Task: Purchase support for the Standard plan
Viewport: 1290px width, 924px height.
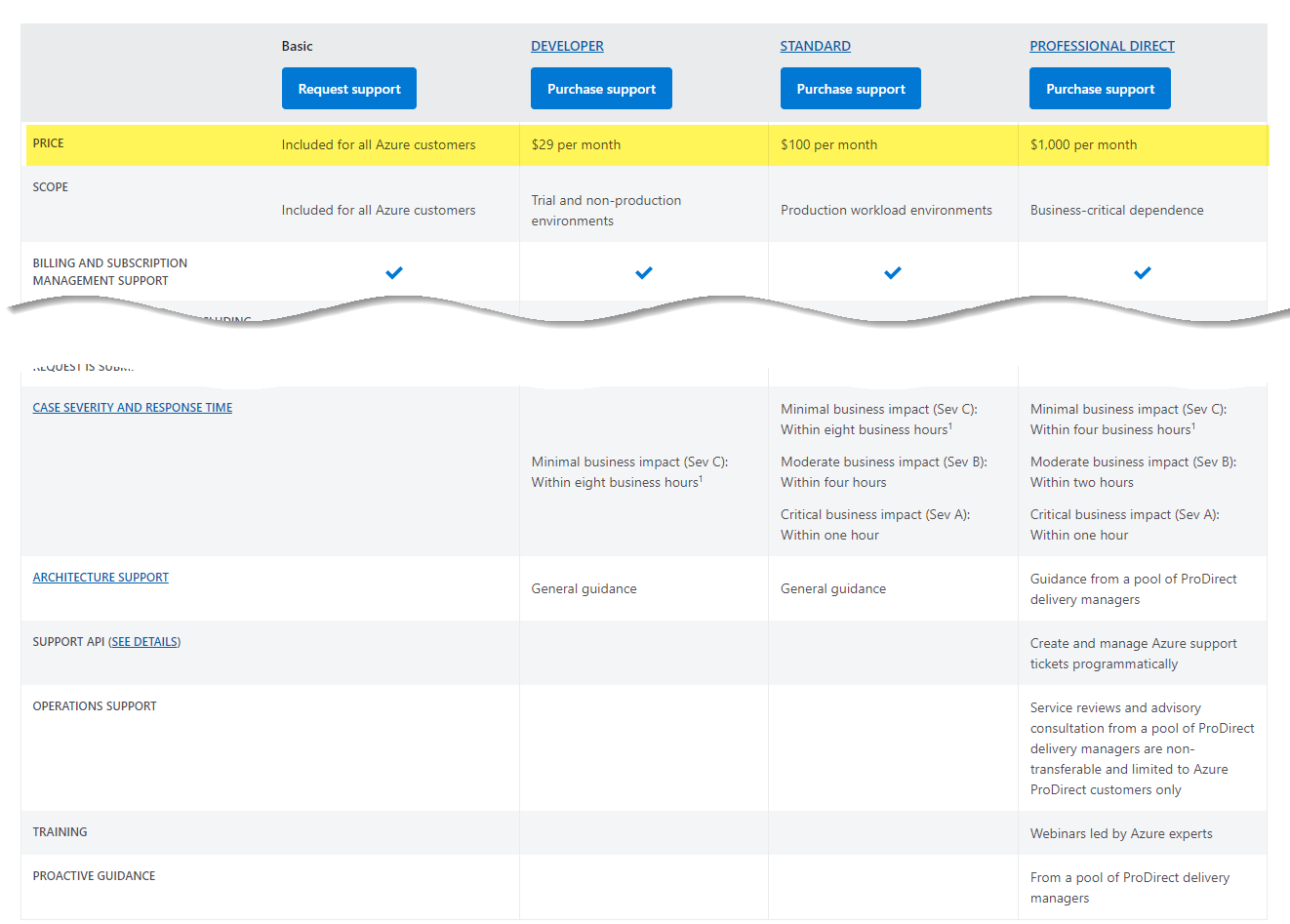Action: click(850, 89)
